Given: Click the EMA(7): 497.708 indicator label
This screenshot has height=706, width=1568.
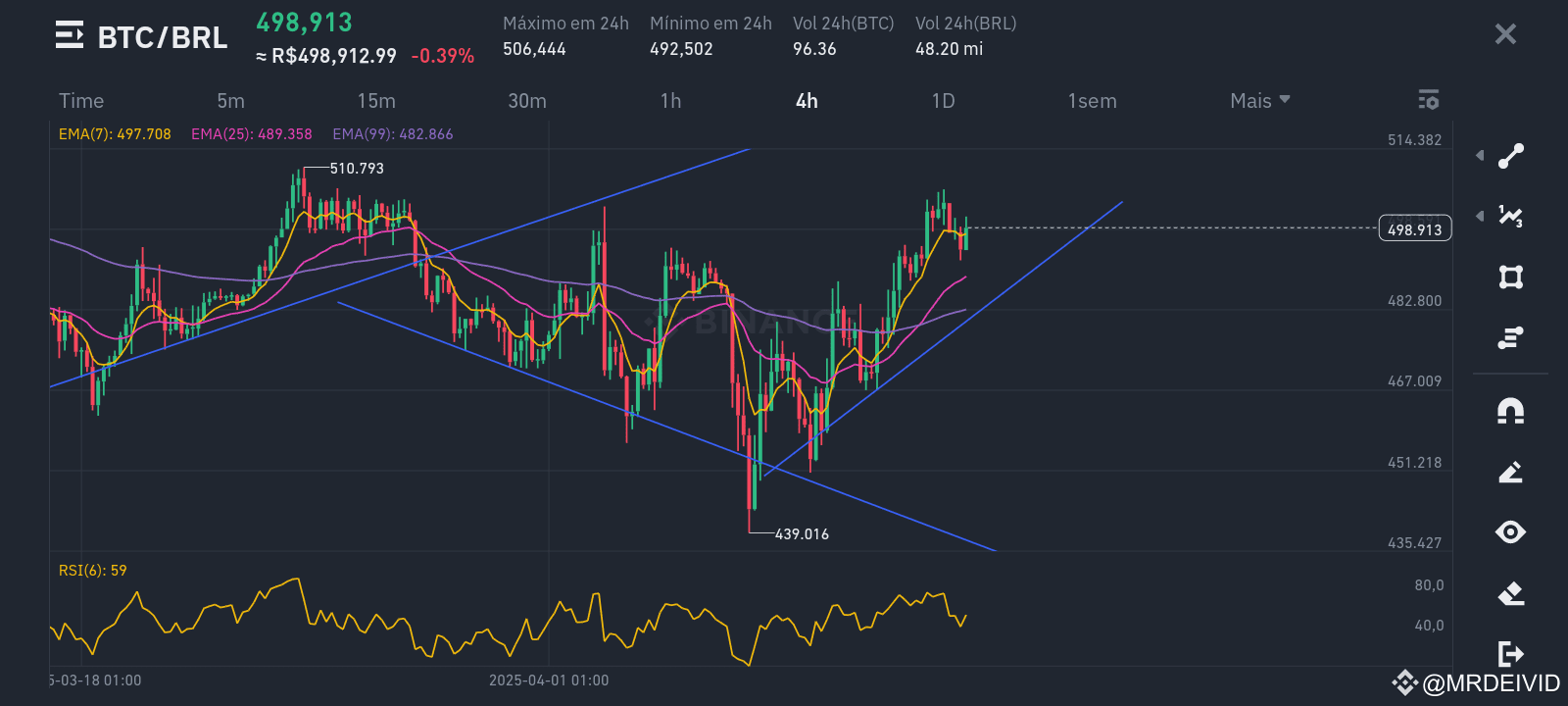Looking at the screenshot, I should [x=115, y=134].
